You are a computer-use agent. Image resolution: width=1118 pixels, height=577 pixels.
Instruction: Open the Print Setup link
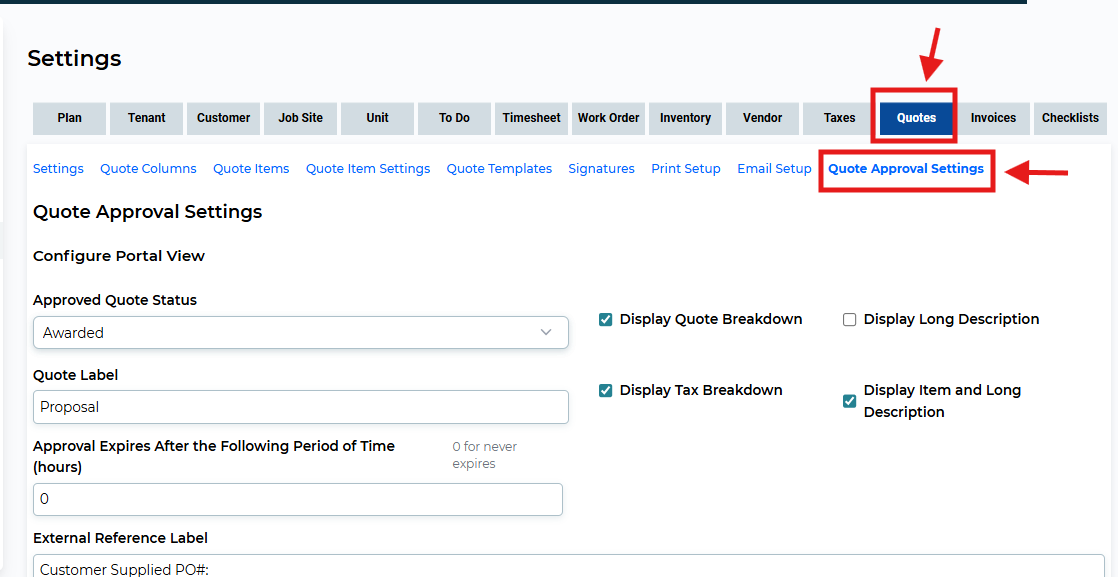click(x=686, y=169)
